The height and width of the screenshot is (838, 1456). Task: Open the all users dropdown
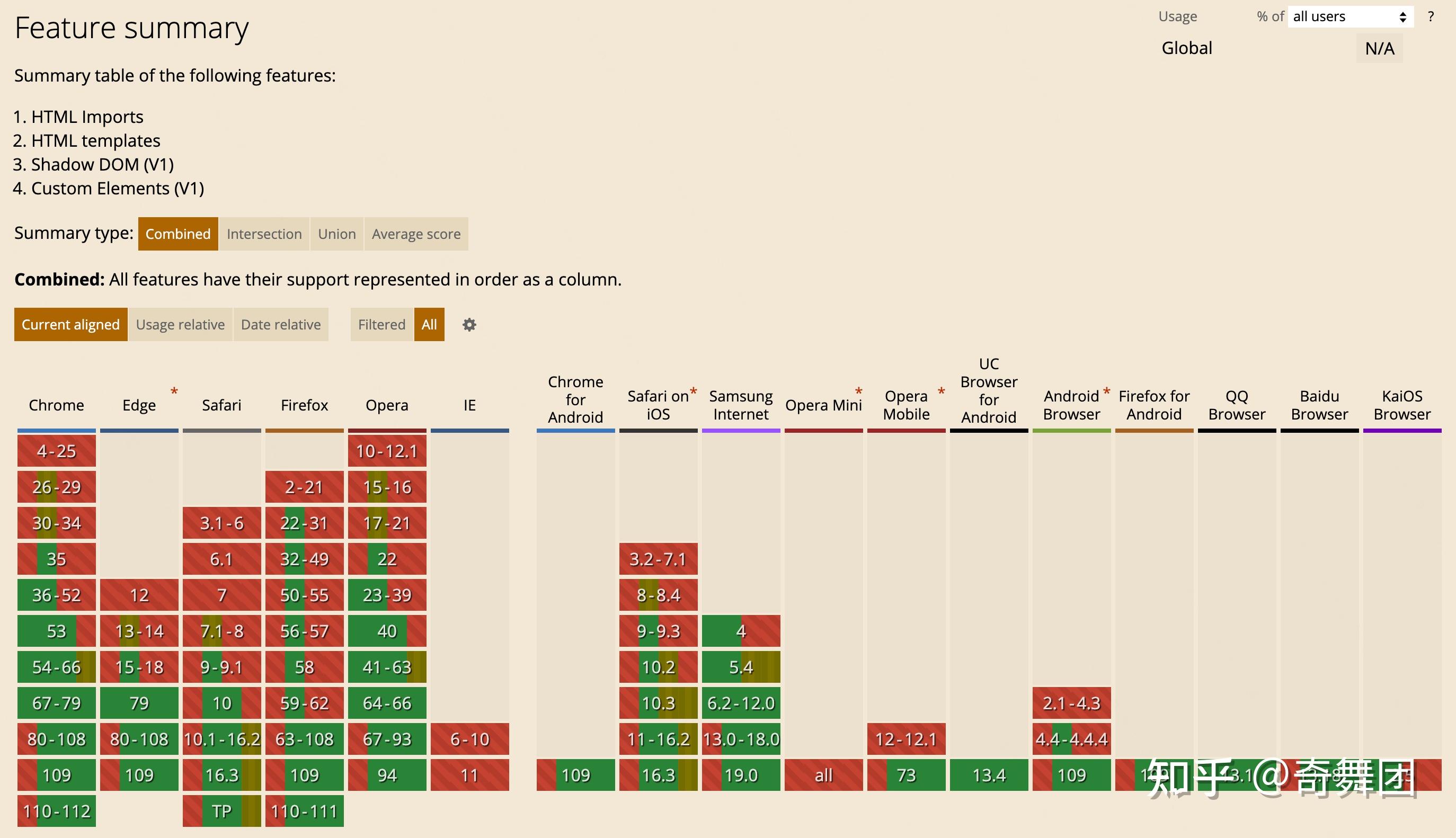click(x=1350, y=17)
